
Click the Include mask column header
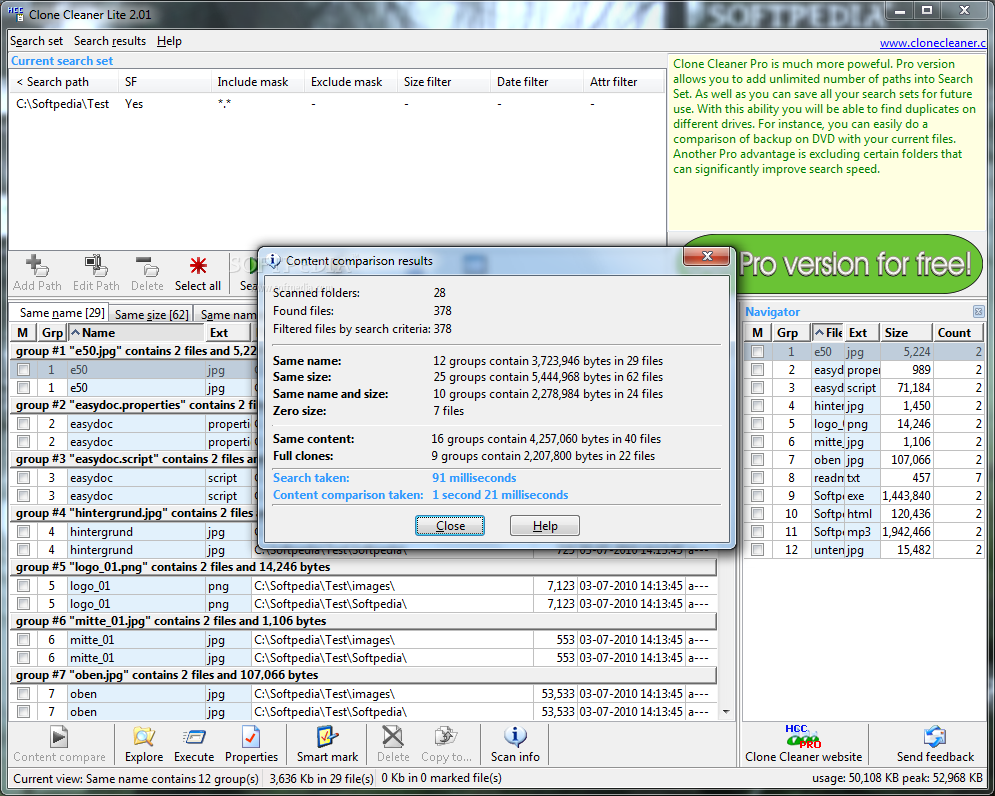258,82
